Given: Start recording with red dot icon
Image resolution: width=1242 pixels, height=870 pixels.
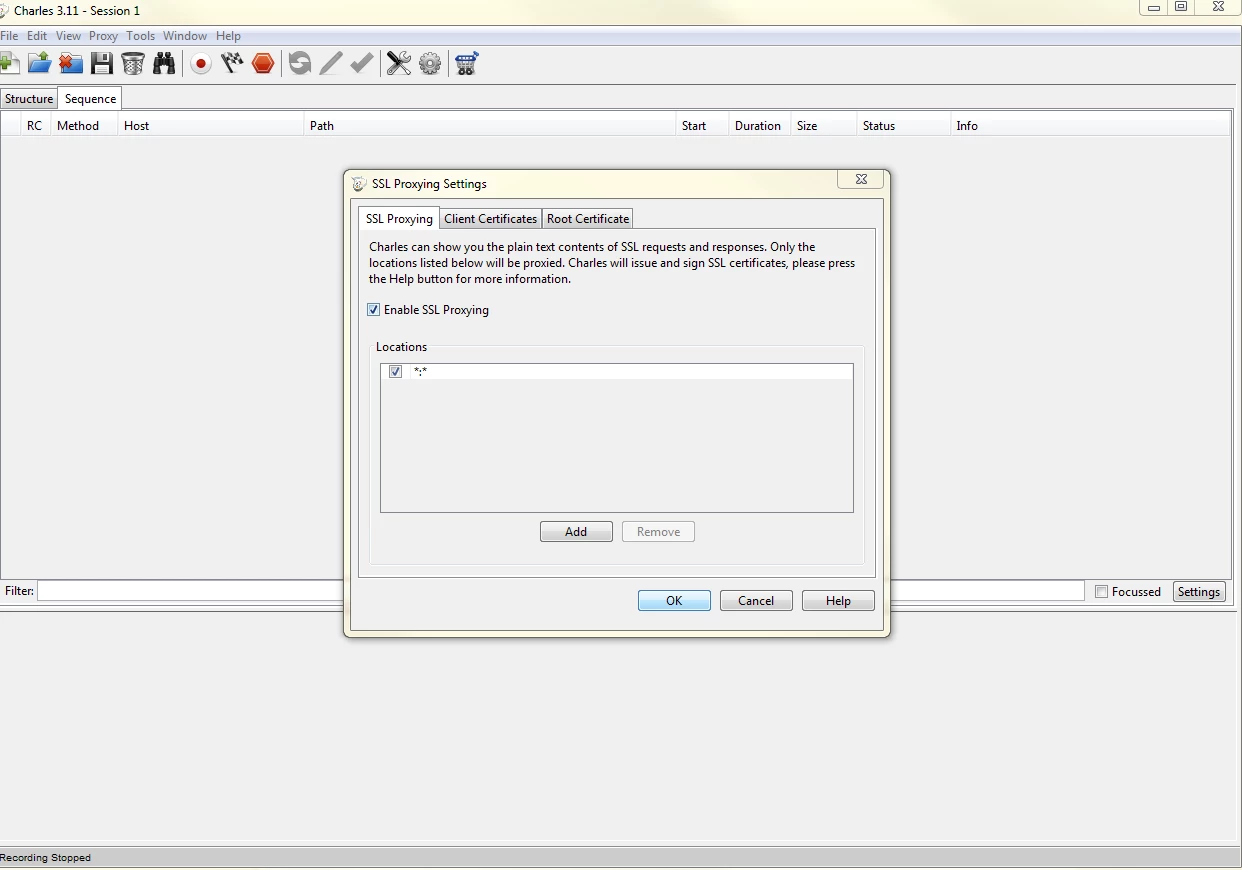Looking at the screenshot, I should (201, 64).
